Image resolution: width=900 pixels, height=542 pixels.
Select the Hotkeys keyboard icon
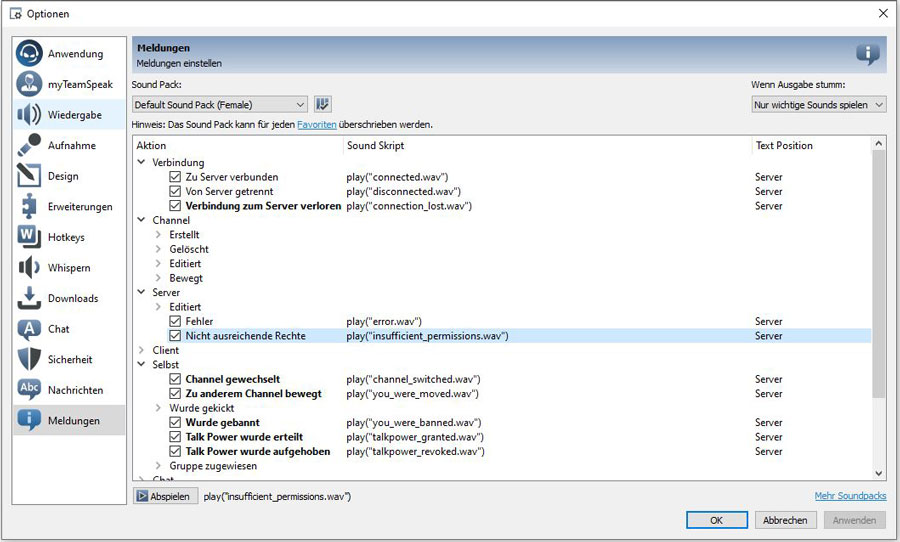point(30,237)
